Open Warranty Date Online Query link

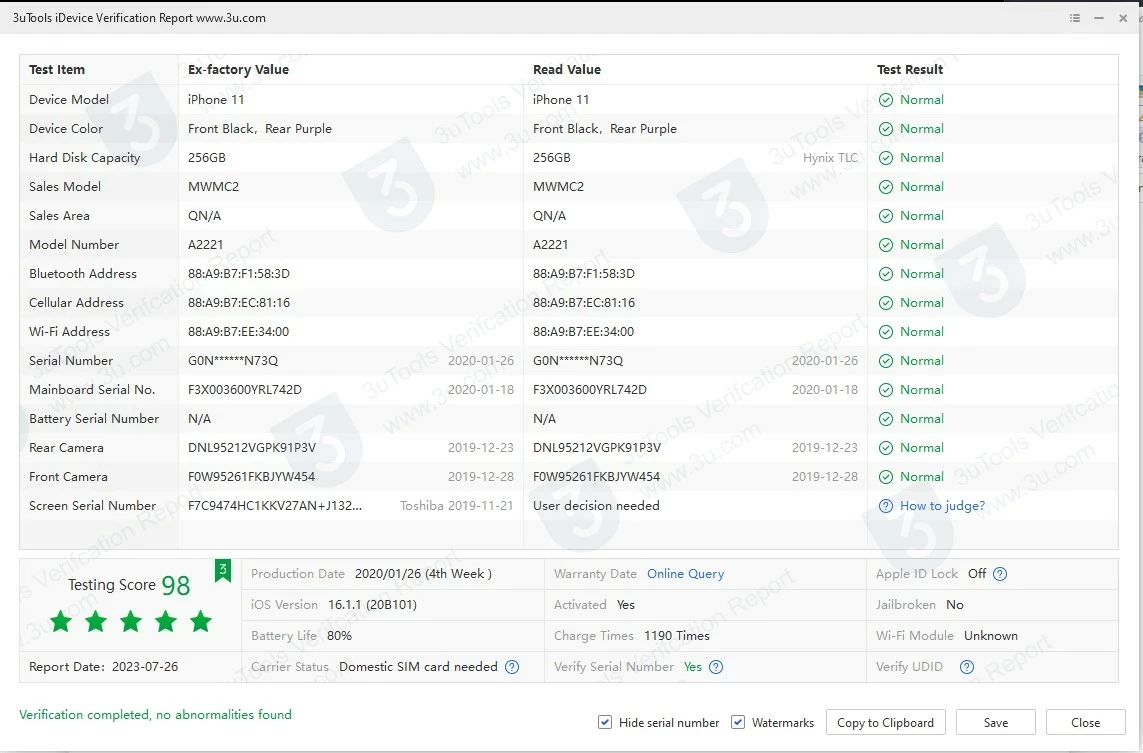pos(686,574)
